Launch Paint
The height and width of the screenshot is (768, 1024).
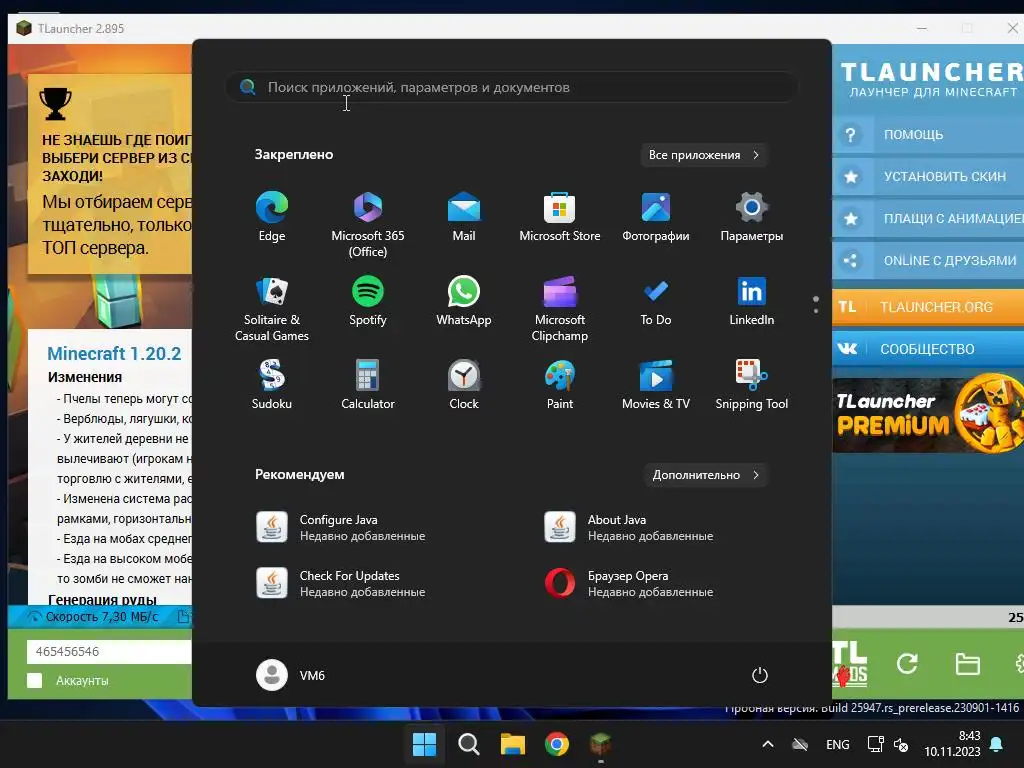coord(560,385)
